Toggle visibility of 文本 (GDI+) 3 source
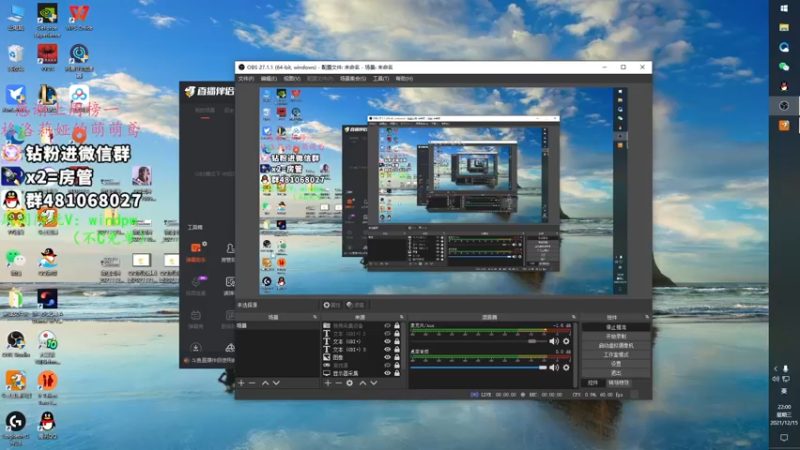Image resolution: width=800 pixels, height=450 pixels. [387, 349]
